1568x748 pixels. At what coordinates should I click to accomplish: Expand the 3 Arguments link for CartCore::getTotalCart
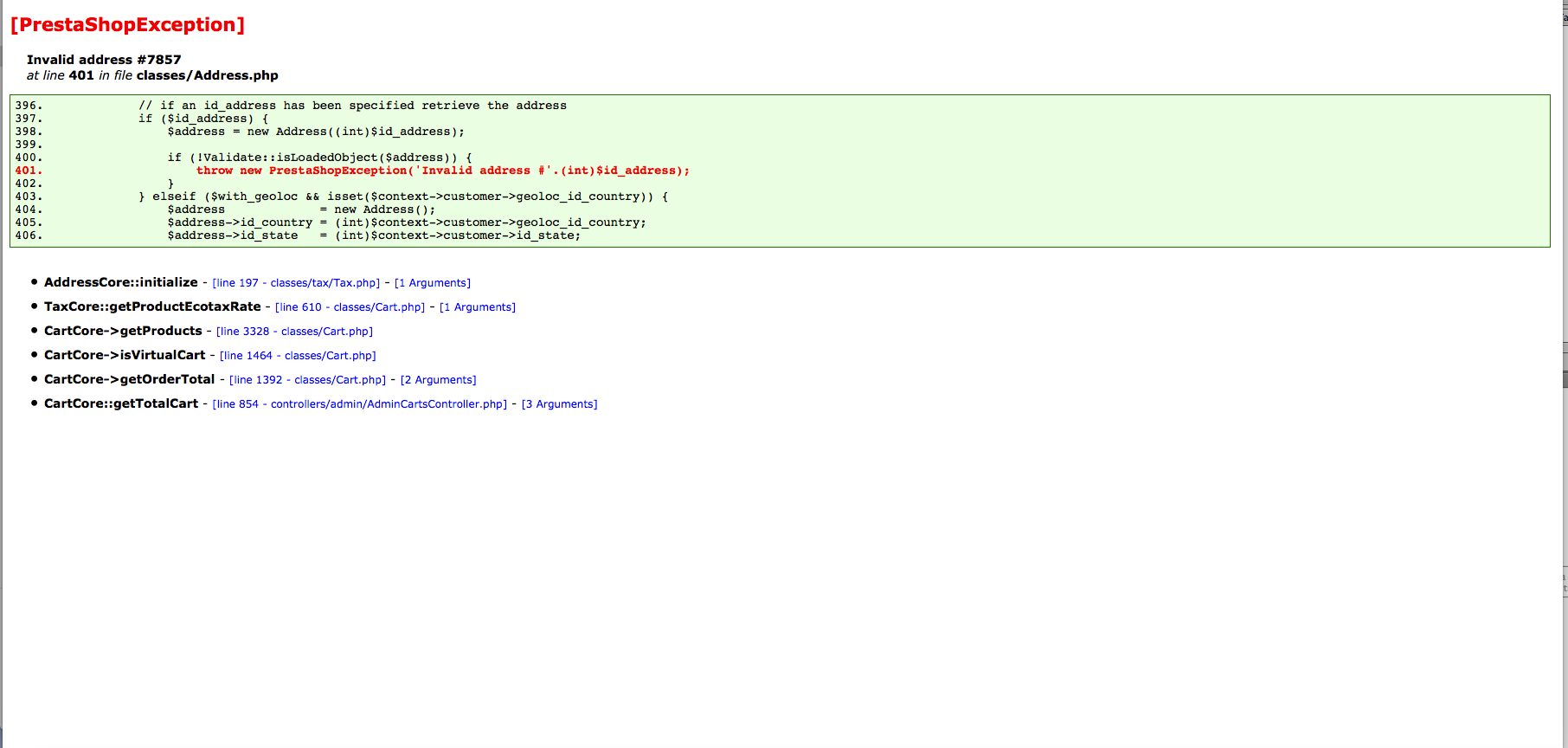pos(560,404)
